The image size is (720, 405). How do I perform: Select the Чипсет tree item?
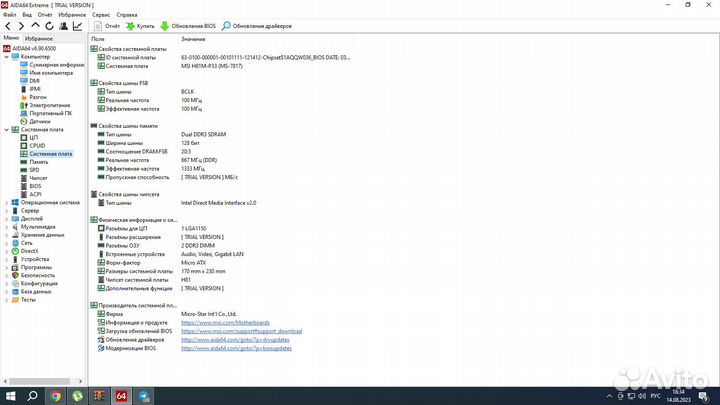[34, 178]
